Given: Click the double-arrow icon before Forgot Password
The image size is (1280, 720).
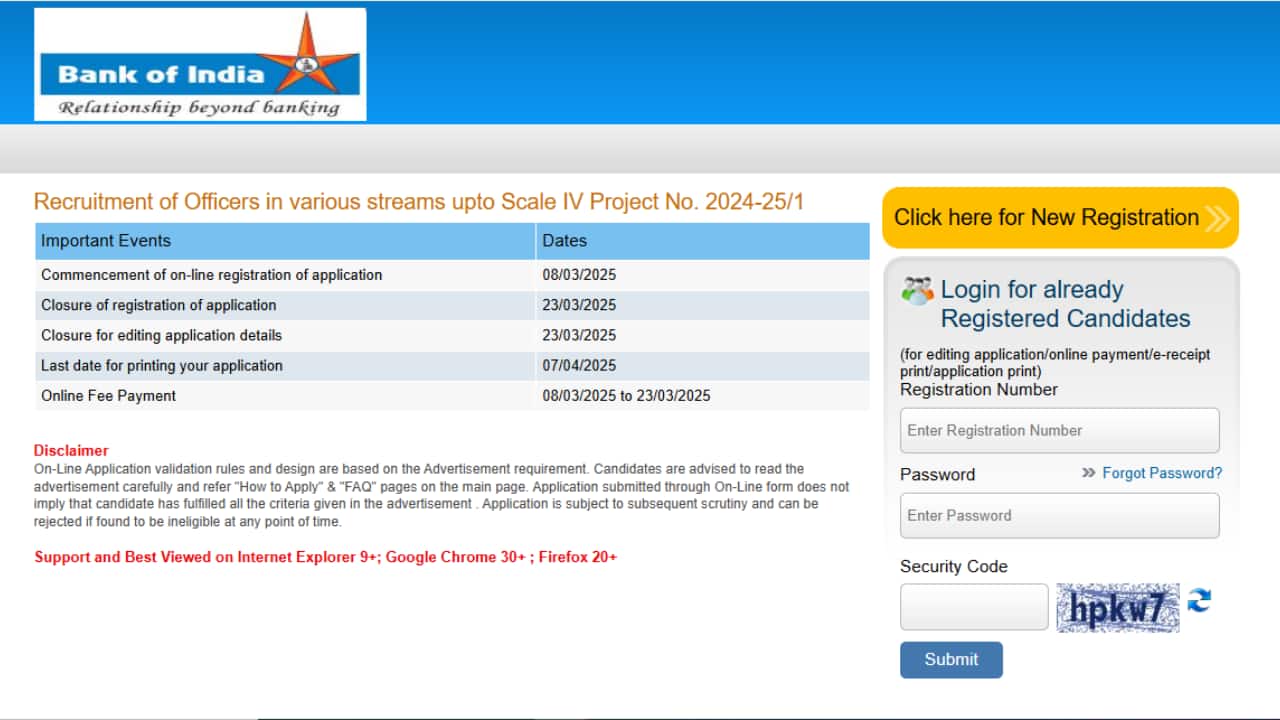Looking at the screenshot, I should [x=1087, y=473].
